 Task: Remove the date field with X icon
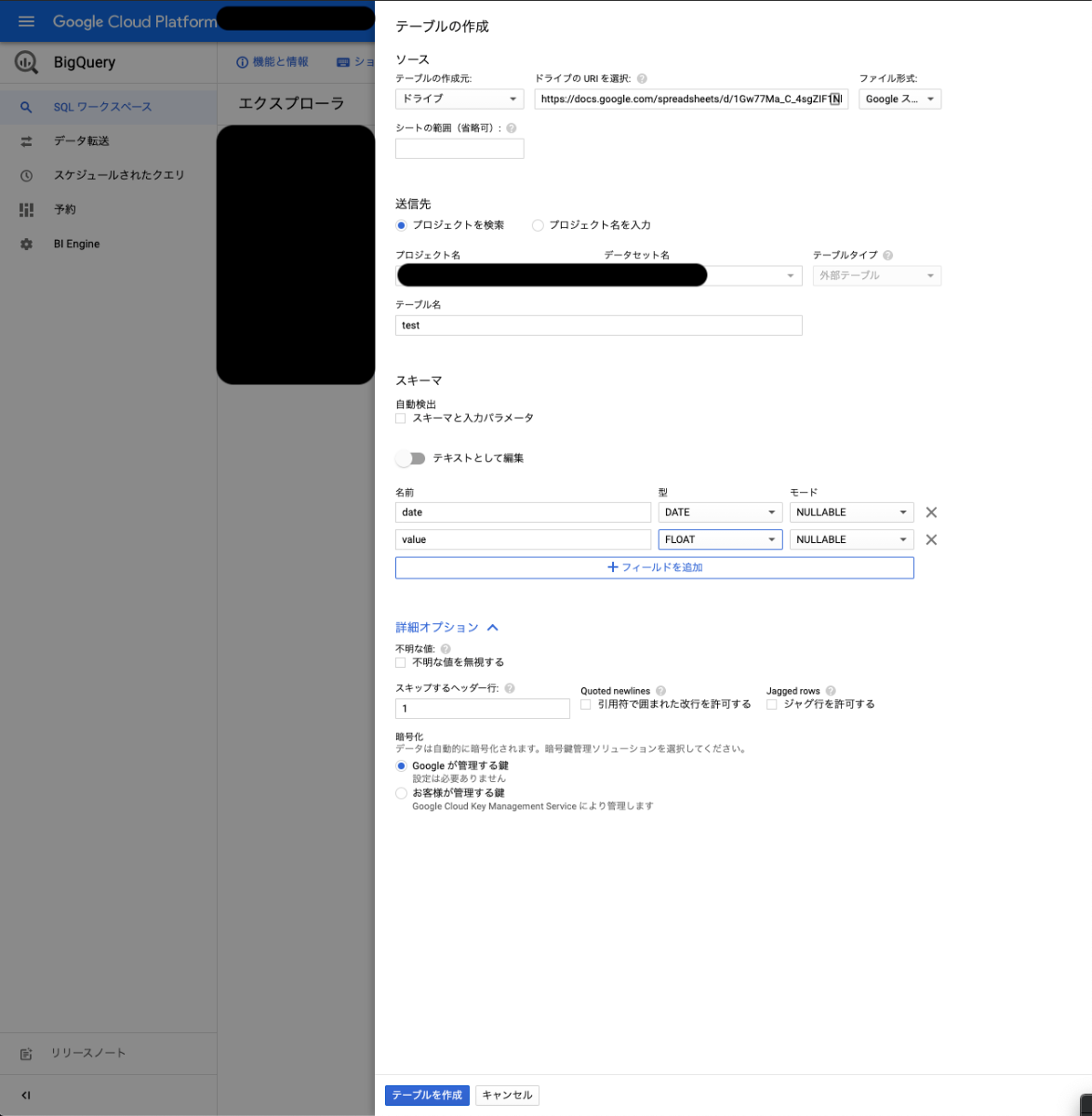click(931, 512)
